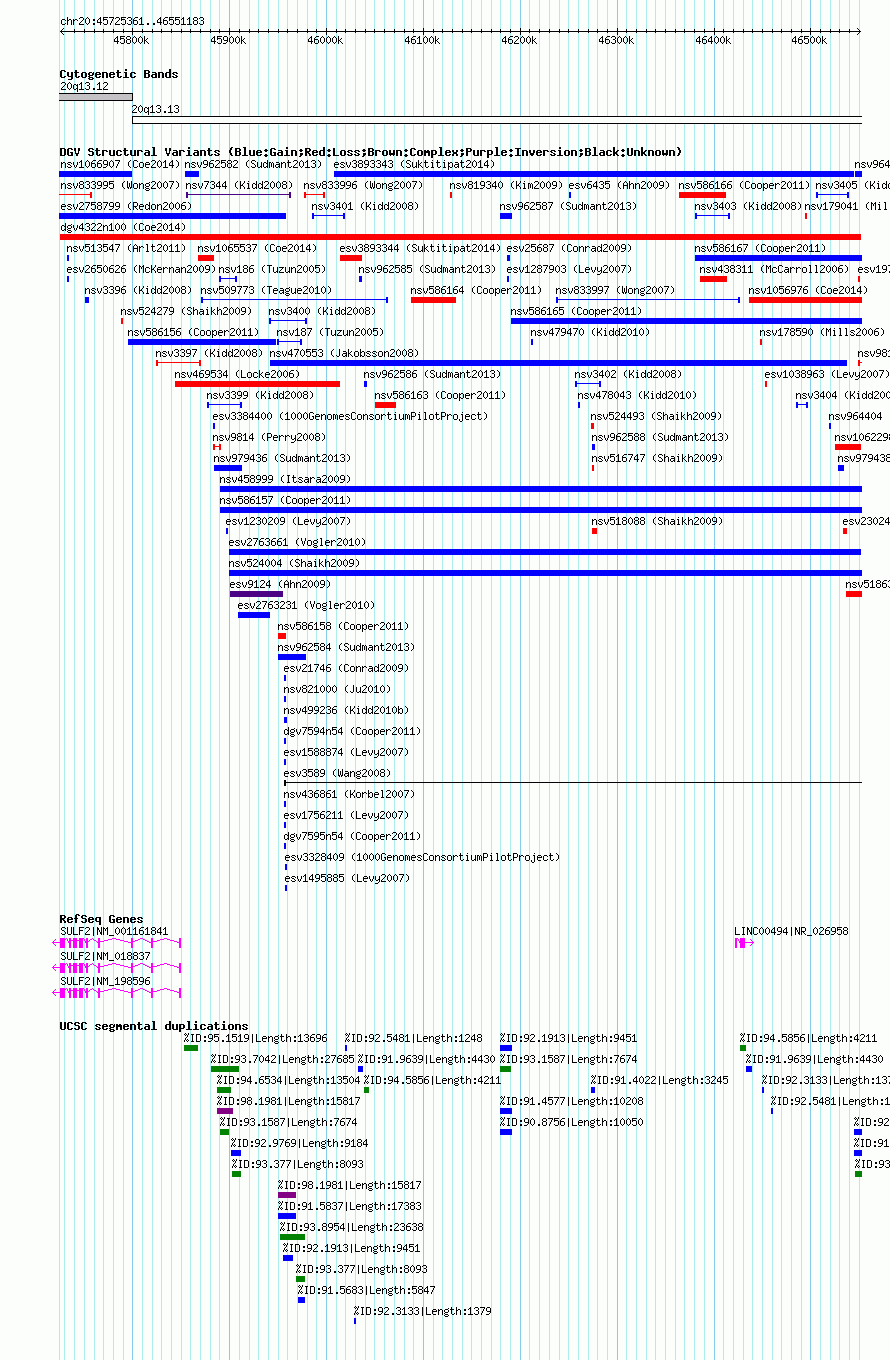This screenshot has height=1360, width=890.
Task: Open nsv479470 (Kidd2010) variant label
Action: coord(590,332)
